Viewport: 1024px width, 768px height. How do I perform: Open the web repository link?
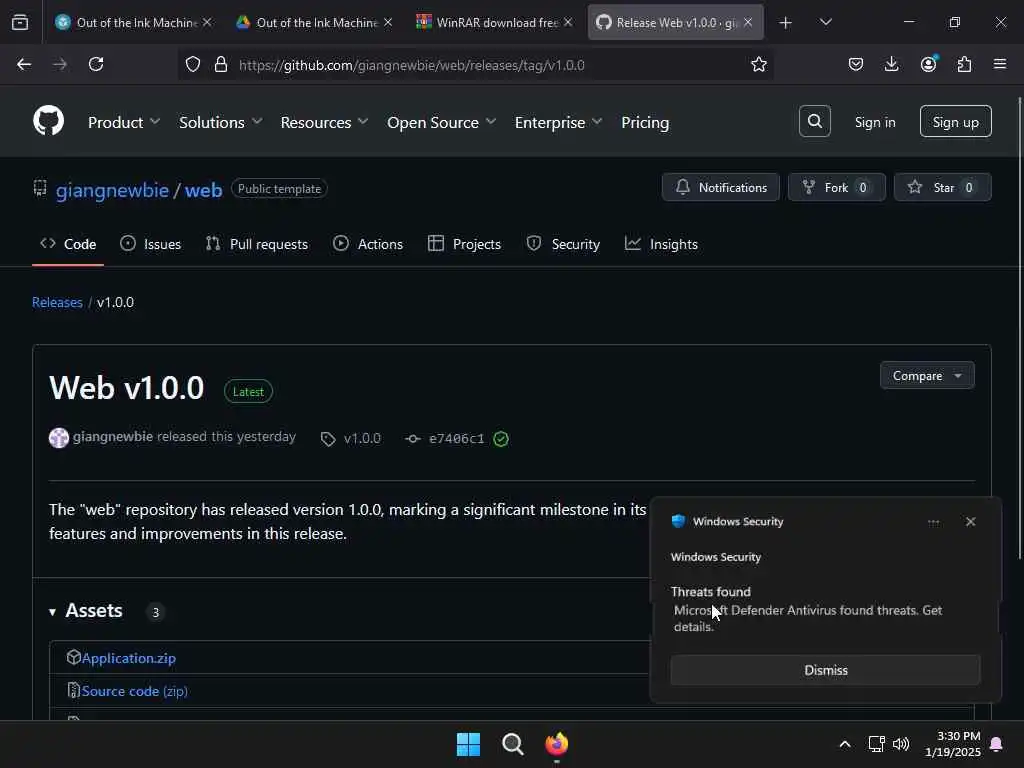click(203, 190)
